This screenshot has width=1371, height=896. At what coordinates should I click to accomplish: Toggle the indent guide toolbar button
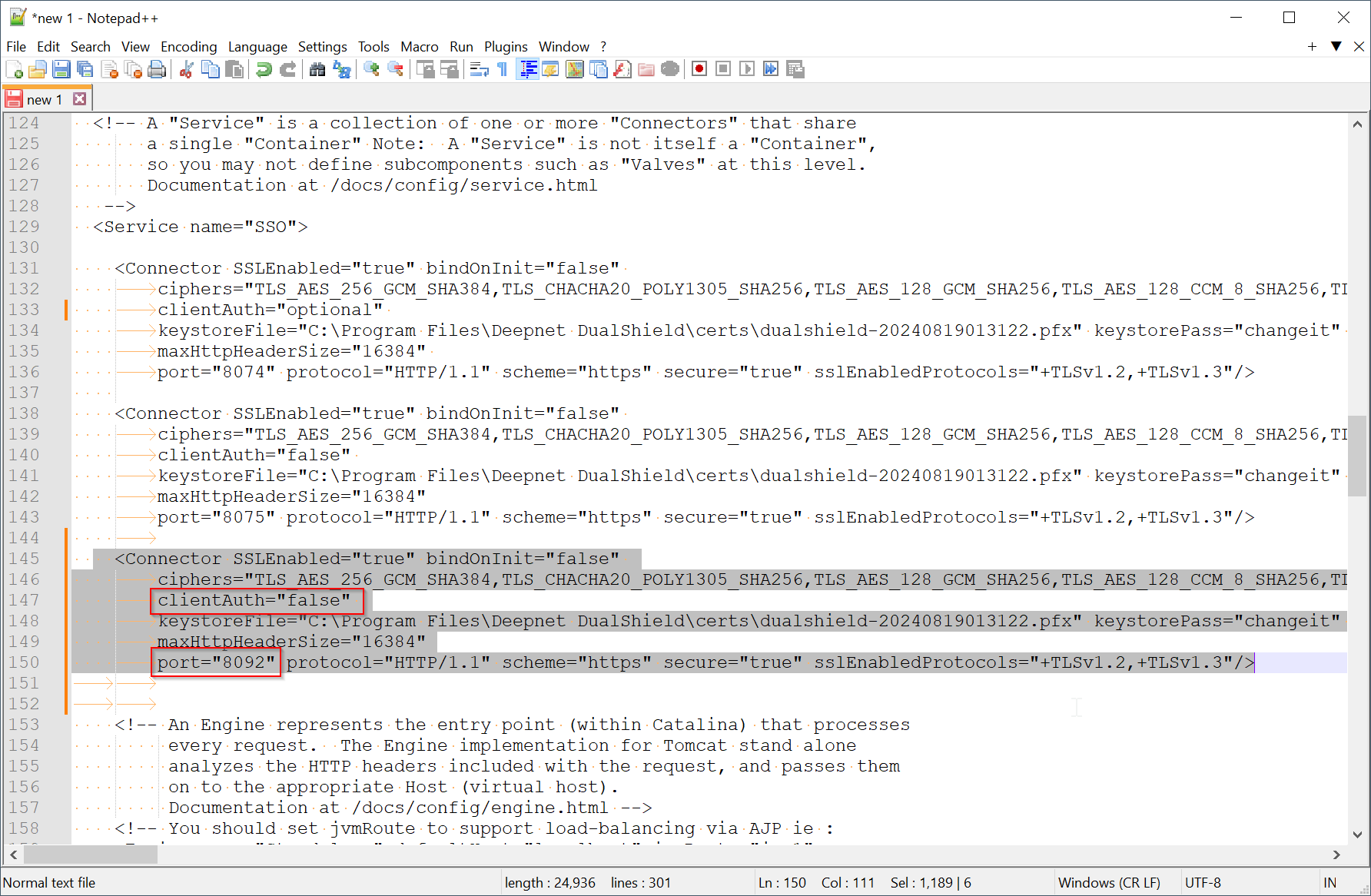click(x=527, y=70)
